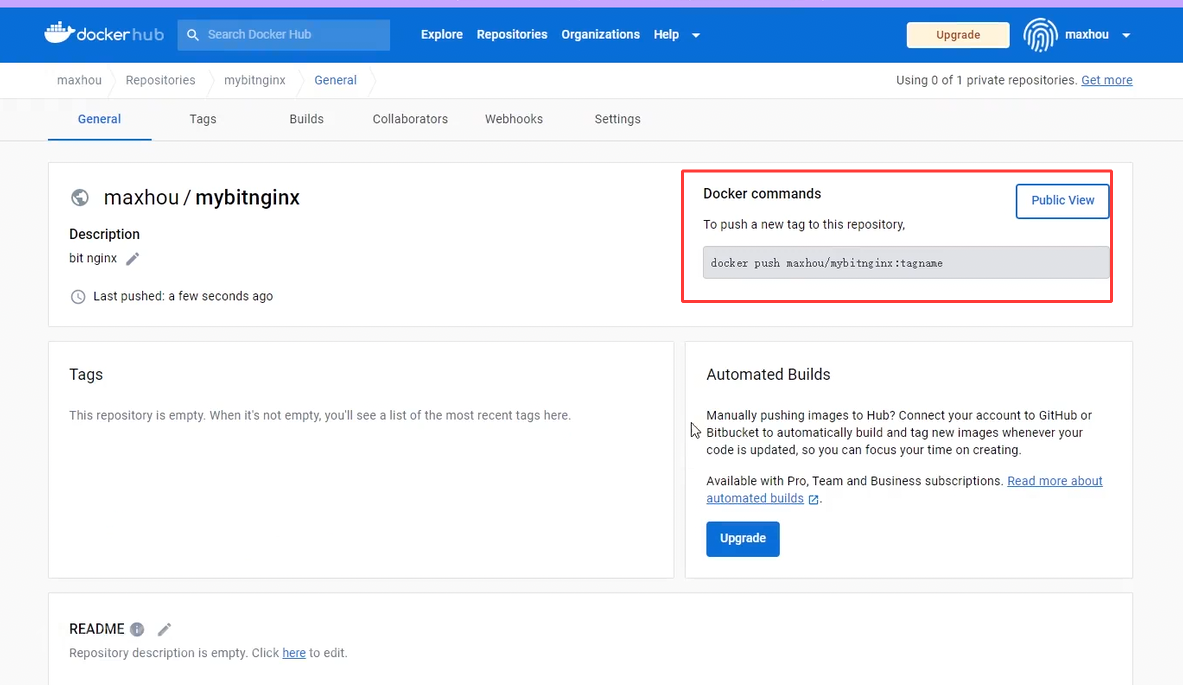Switch to the Collaborators tab
Viewport: 1183px width, 685px height.
pos(410,119)
